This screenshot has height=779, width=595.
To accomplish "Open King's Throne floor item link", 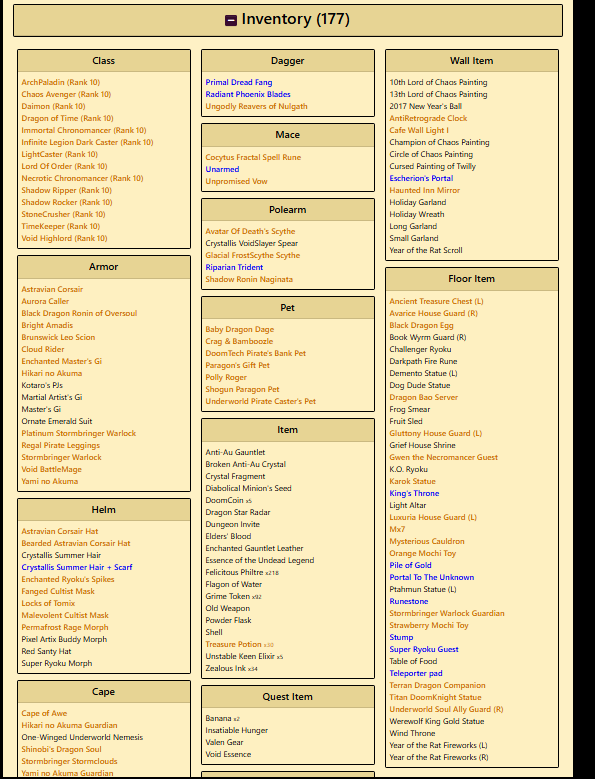I will tap(414, 493).
